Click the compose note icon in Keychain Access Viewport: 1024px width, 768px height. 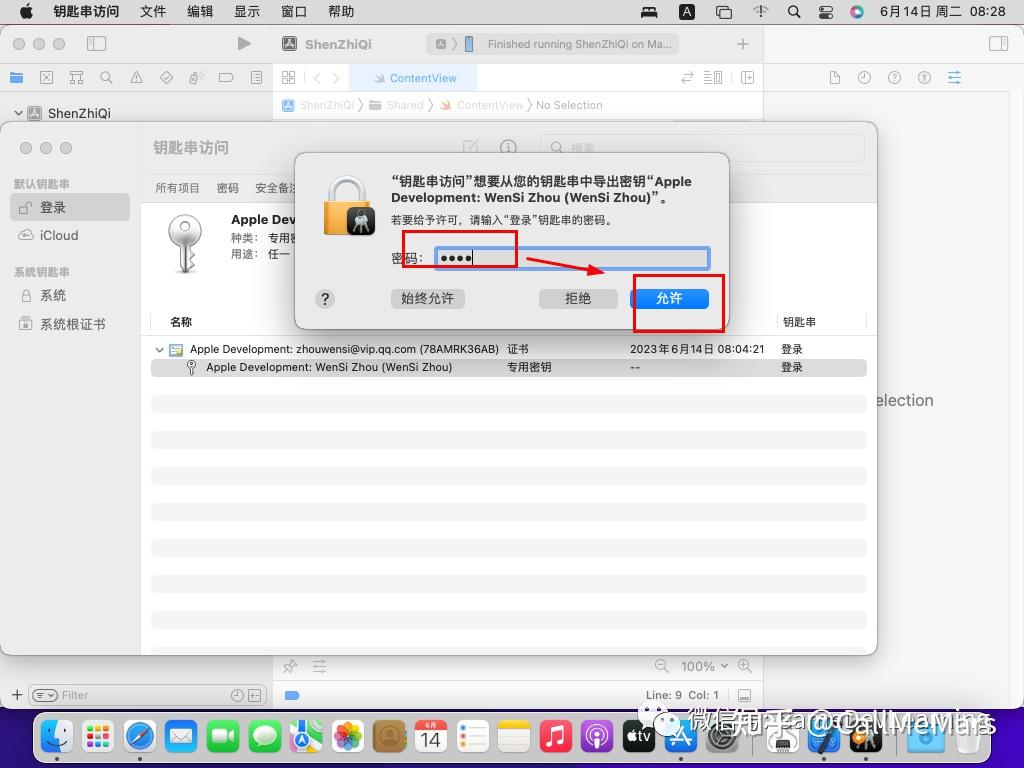[x=470, y=147]
